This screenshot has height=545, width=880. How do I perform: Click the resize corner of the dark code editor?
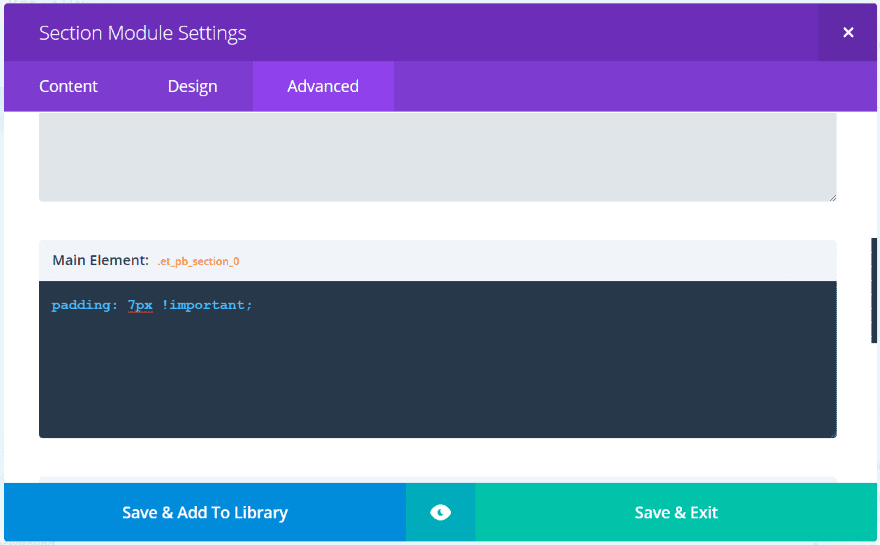(x=833, y=434)
